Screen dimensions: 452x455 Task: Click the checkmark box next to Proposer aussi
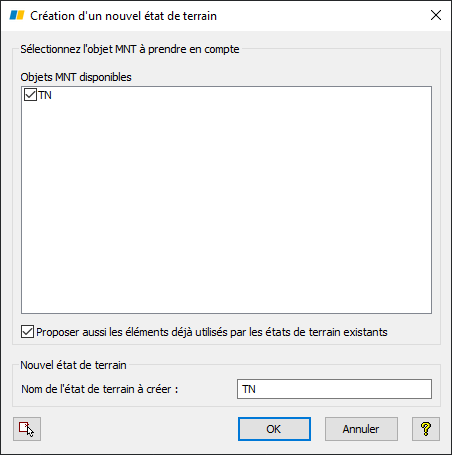27,332
